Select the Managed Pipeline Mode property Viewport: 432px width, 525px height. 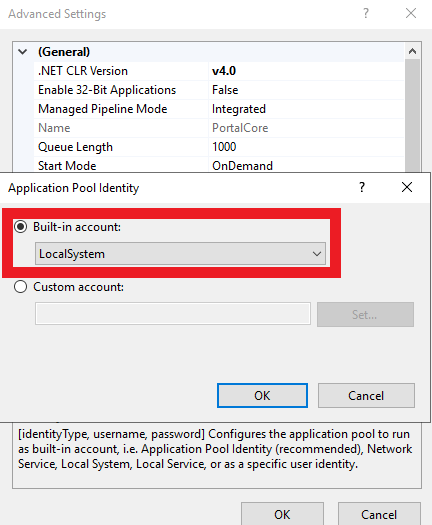pyautogui.click(x=102, y=109)
